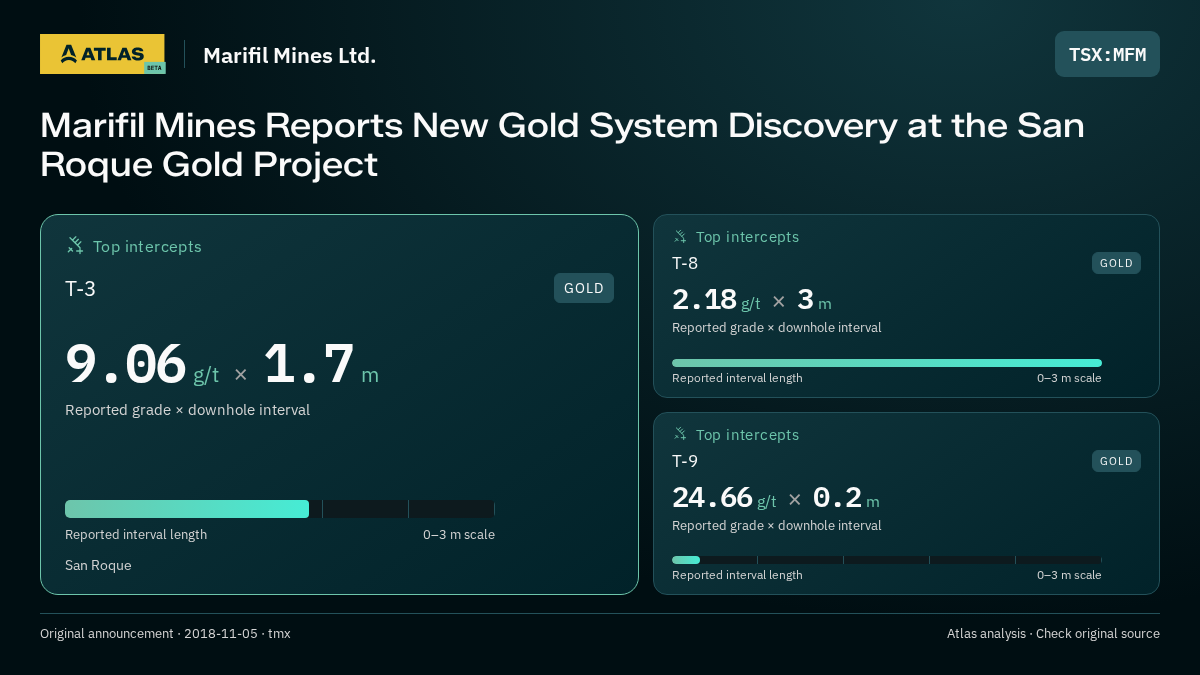Click the Marifil Mines Ltd. company name
The image size is (1200, 675).
coord(289,55)
